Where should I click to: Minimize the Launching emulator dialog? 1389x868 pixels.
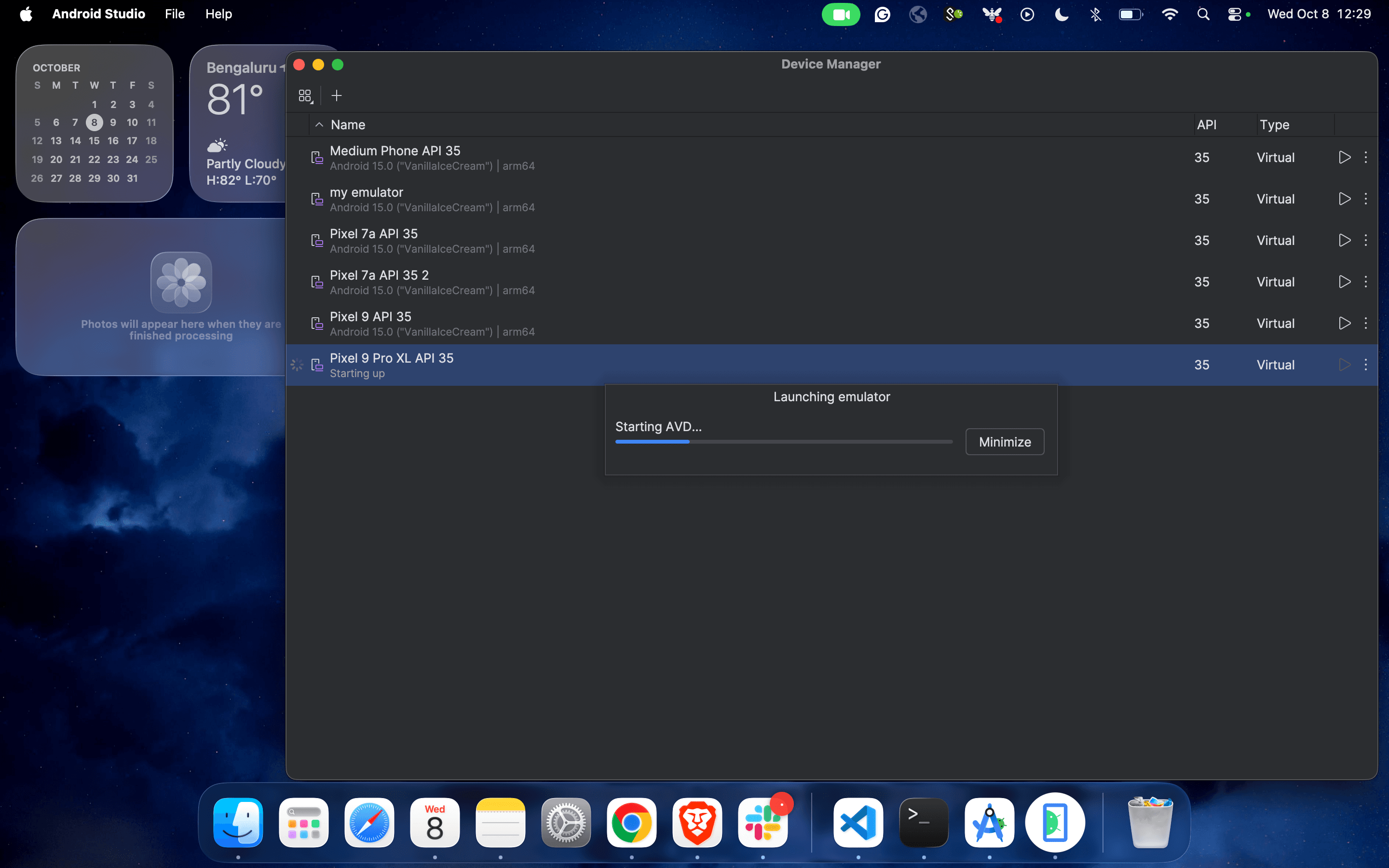(x=1004, y=441)
